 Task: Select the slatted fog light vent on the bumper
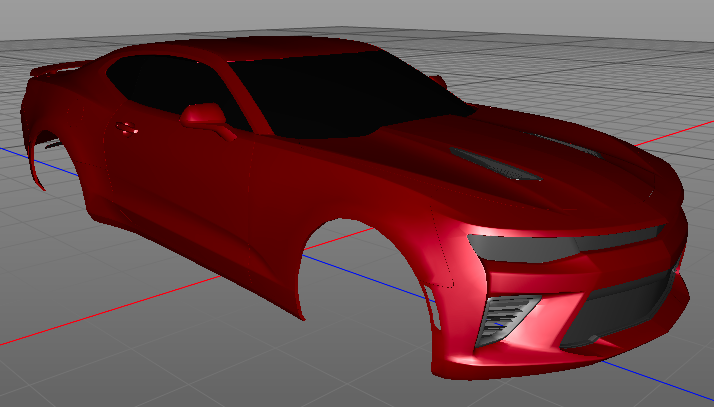click(x=506, y=320)
